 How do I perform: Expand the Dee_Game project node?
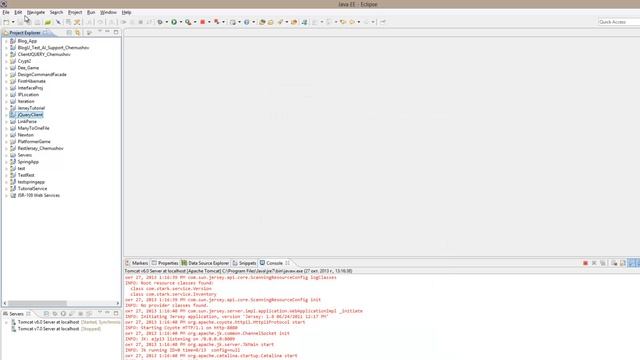(x=7, y=68)
